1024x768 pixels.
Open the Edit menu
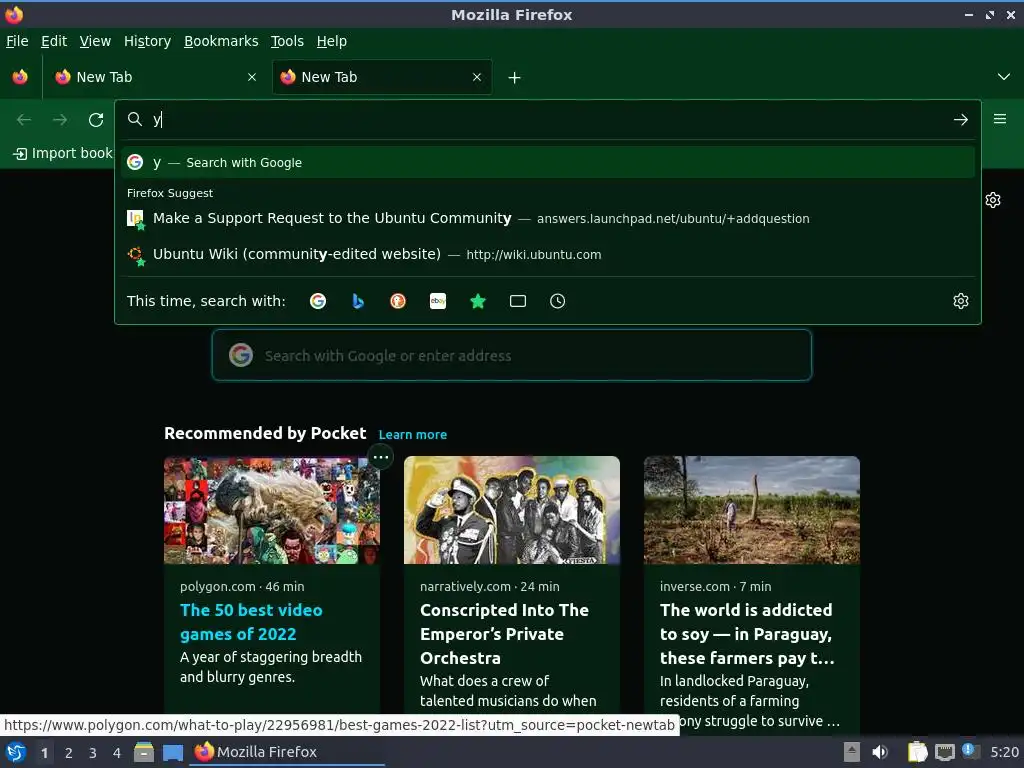(x=54, y=41)
